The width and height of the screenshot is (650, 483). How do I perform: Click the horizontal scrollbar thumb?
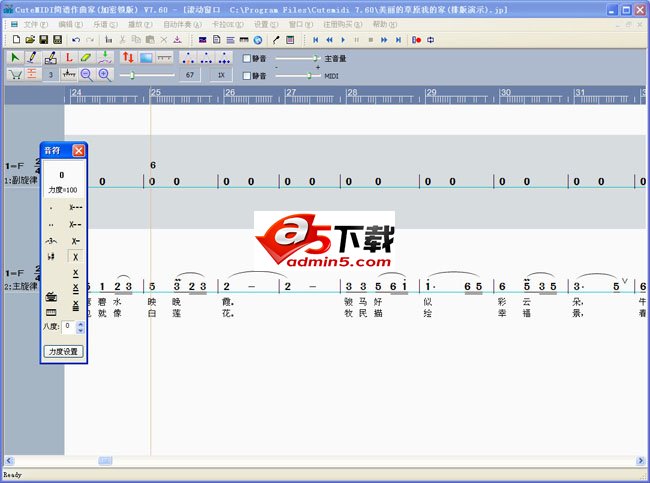tap(105, 461)
